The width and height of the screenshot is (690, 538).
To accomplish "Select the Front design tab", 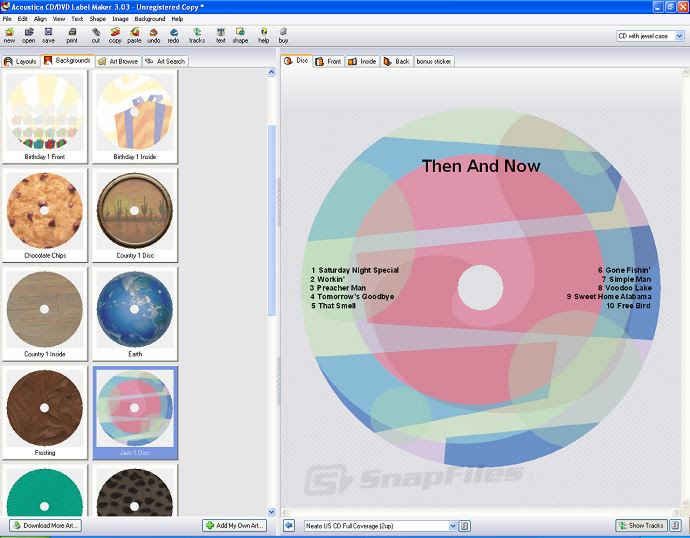I will pos(328,62).
